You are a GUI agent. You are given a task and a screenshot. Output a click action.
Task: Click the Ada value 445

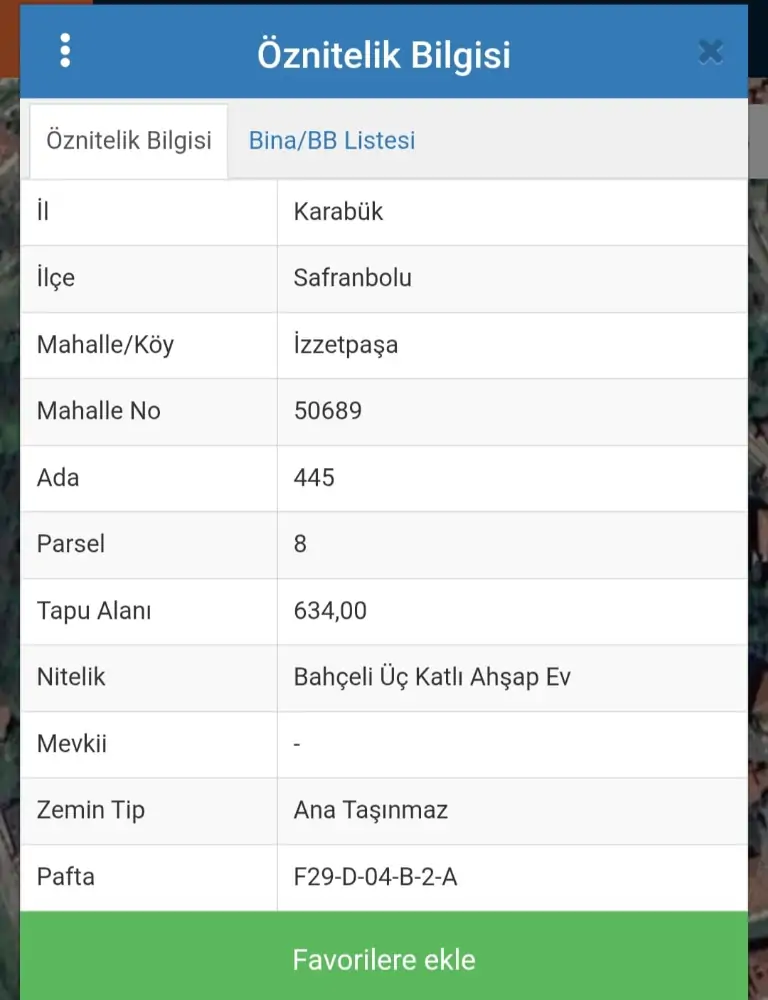pos(314,478)
